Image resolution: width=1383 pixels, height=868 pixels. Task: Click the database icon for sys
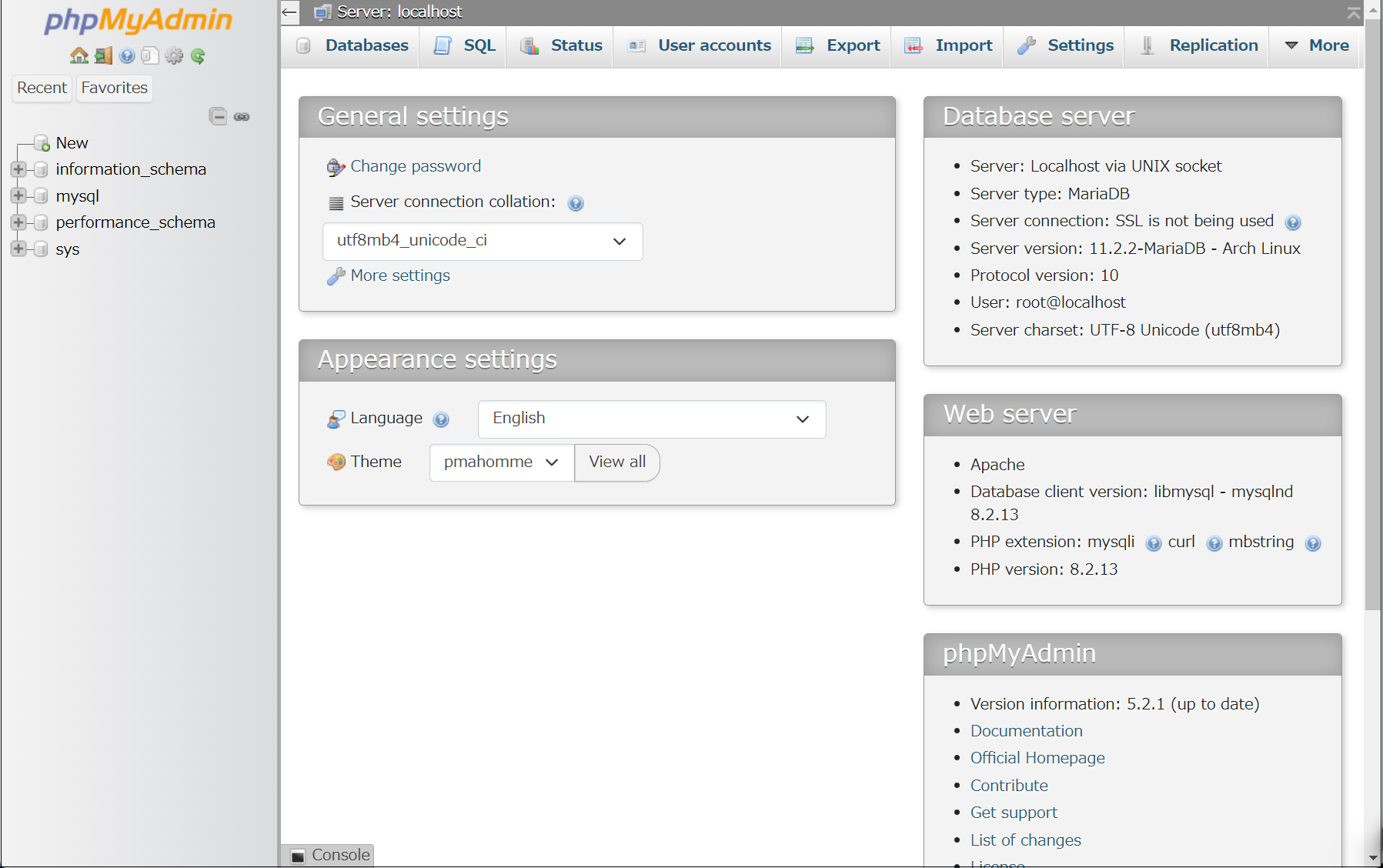click(x=42, y=249)
